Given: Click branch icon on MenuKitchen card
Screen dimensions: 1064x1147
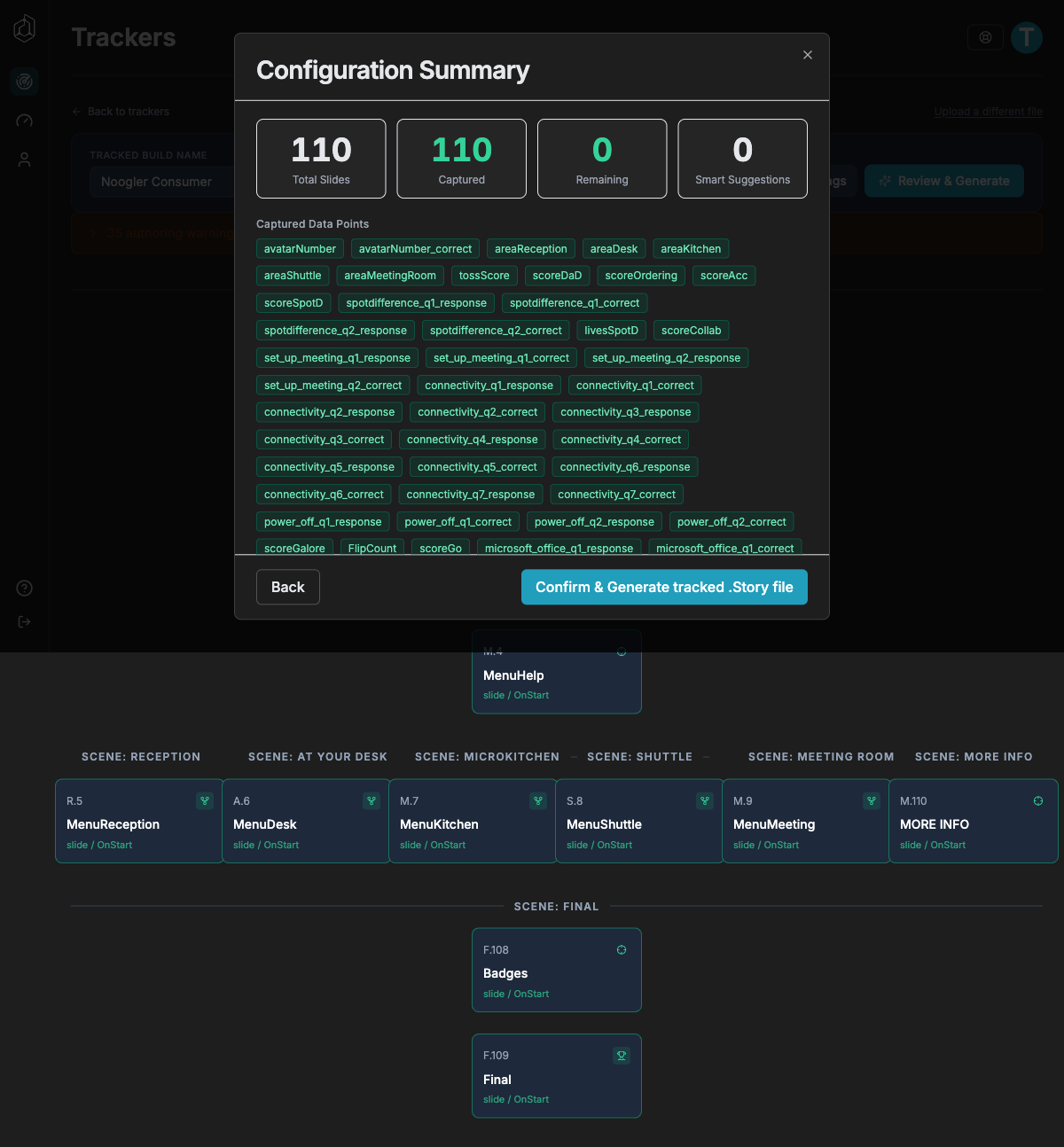Looking at the screenshot, I should pos(538,801).
